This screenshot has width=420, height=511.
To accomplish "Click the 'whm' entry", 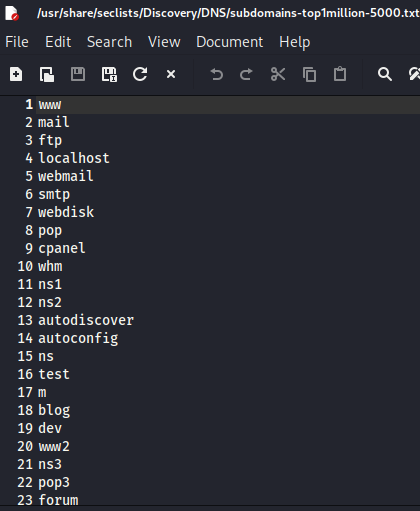I will [x=50, y=266].
